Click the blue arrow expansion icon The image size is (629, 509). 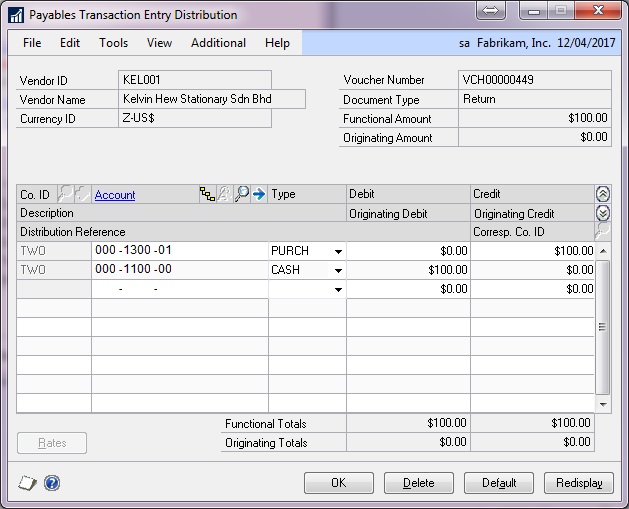(x=259, y=194)
